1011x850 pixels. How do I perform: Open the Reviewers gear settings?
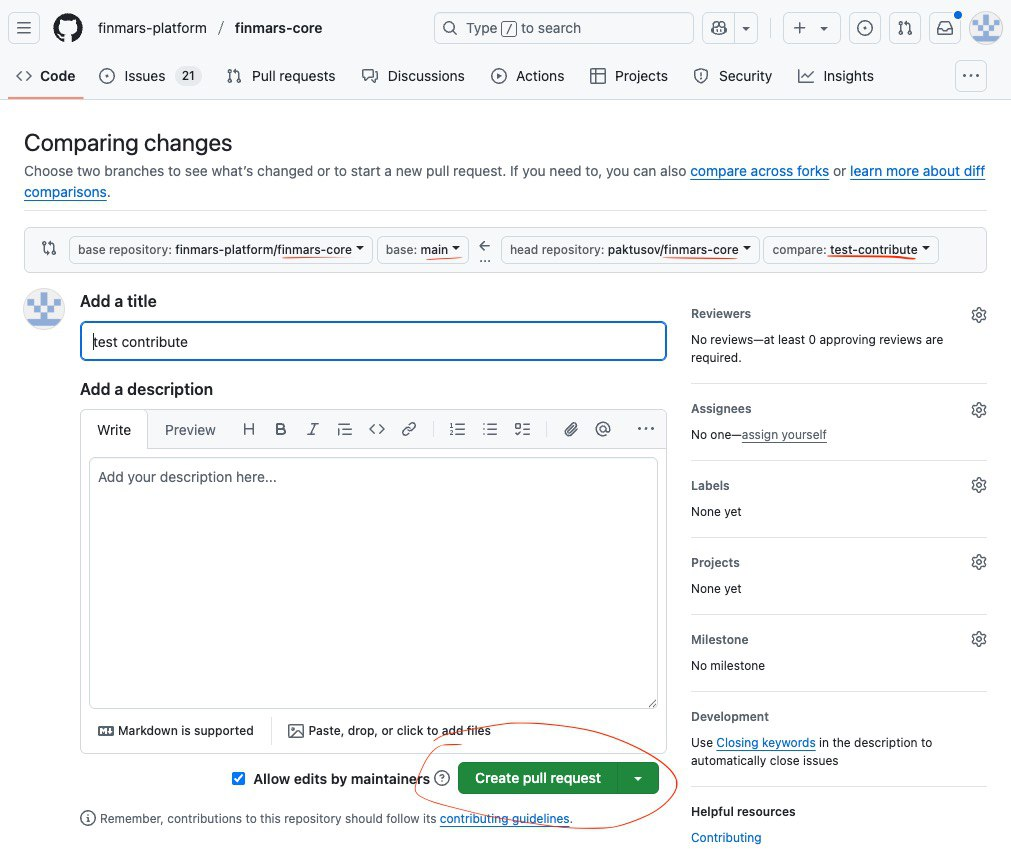coord(979,315)
